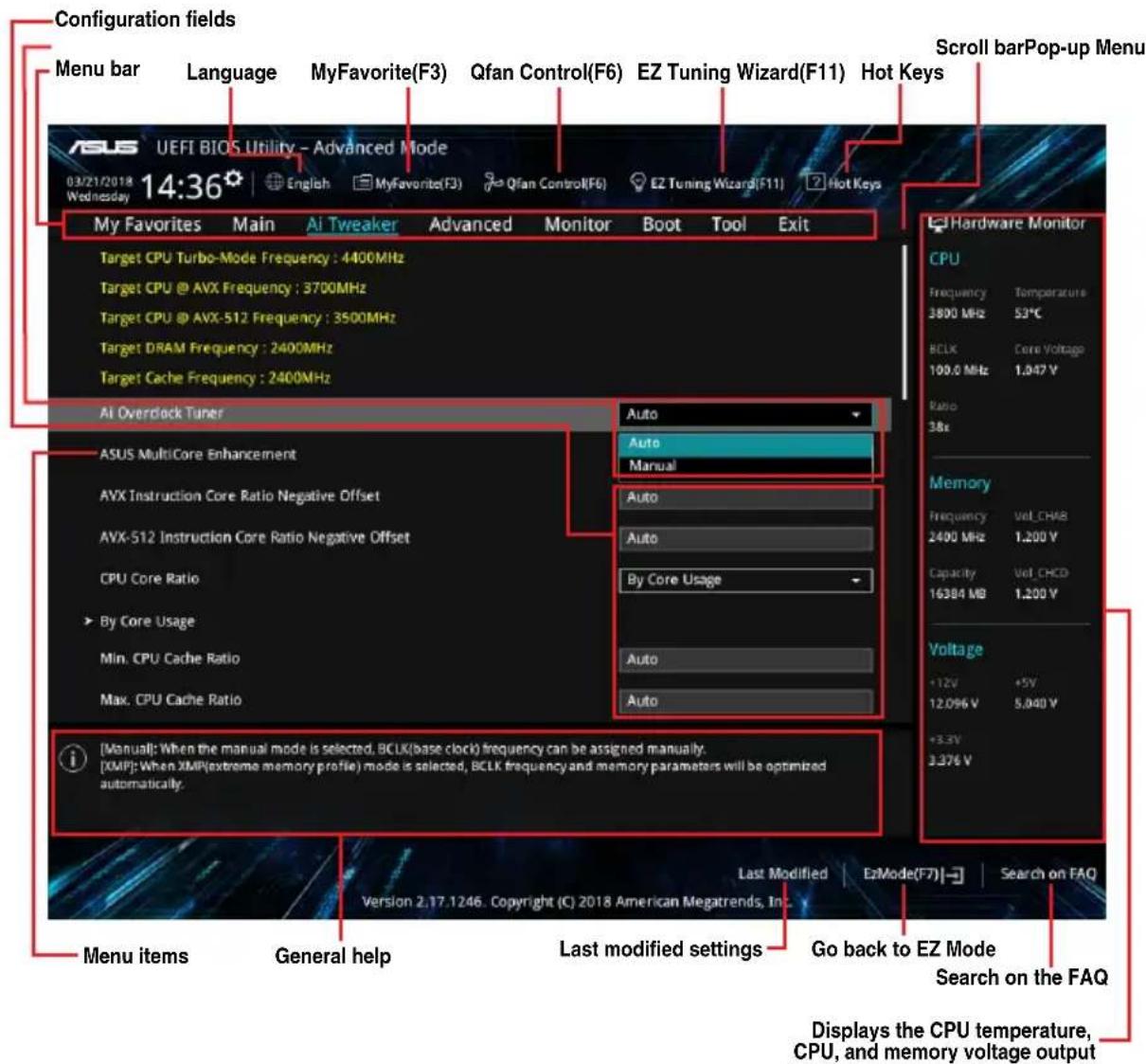Click Target DRAM Frequency : 2400MHz
The image size is (1146, 1064).
point(216,349)
